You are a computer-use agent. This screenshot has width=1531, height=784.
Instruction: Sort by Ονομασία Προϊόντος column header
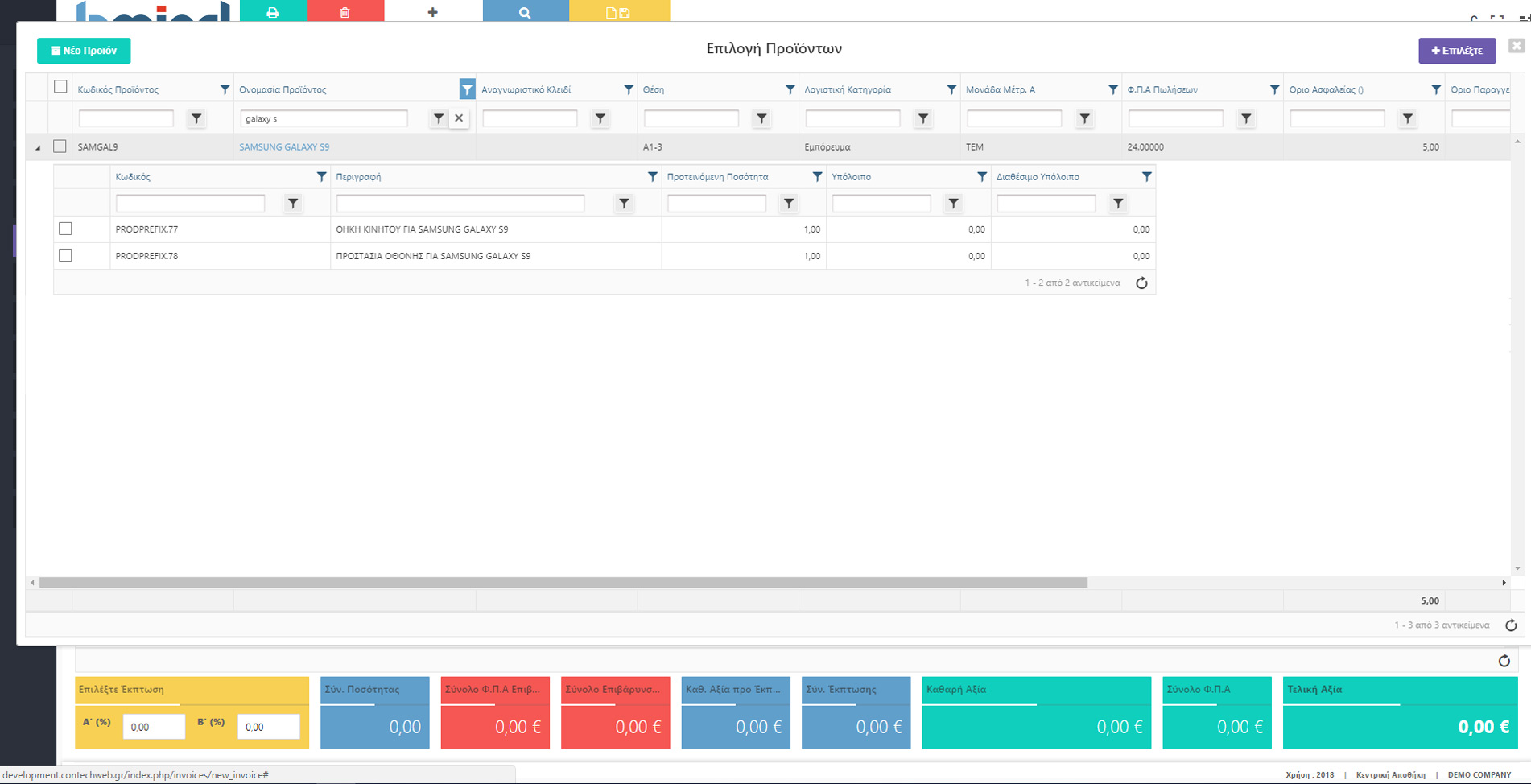pos(283,89)
